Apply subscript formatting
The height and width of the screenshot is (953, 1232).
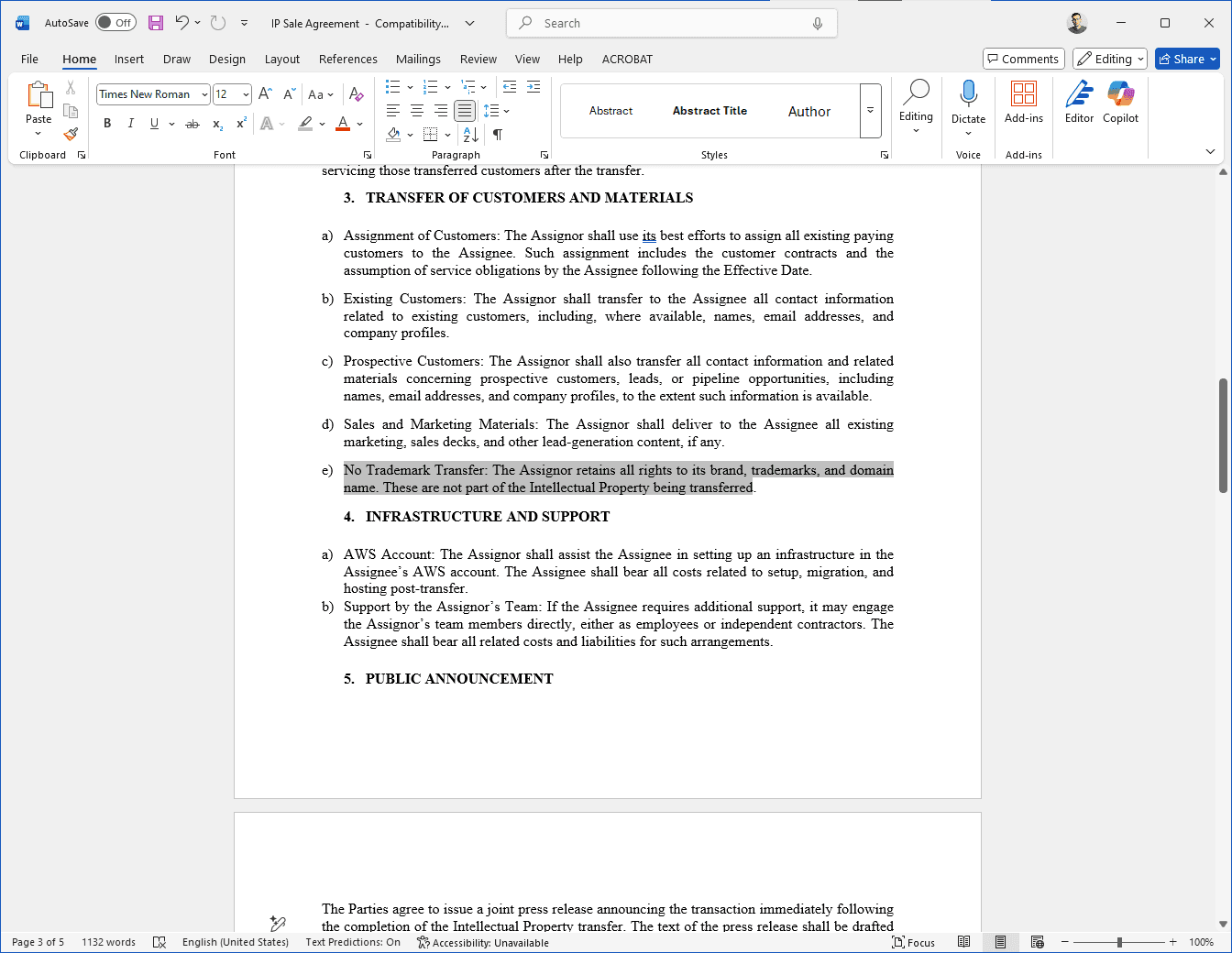pos(217,124)
